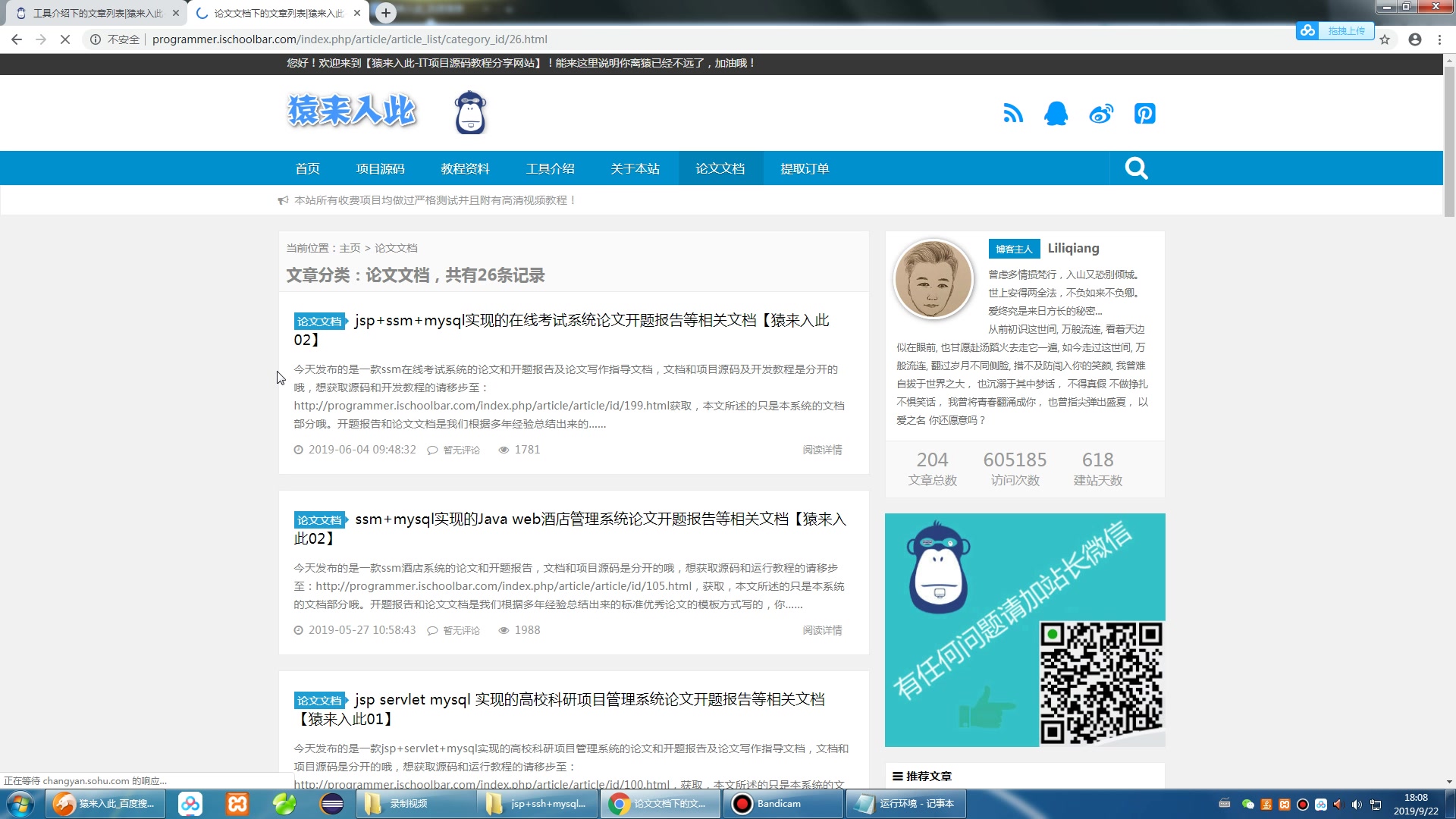Open Chrome's three-dot menu
The height and width of the screenshot is (819, 1456).
point(1440,39)
